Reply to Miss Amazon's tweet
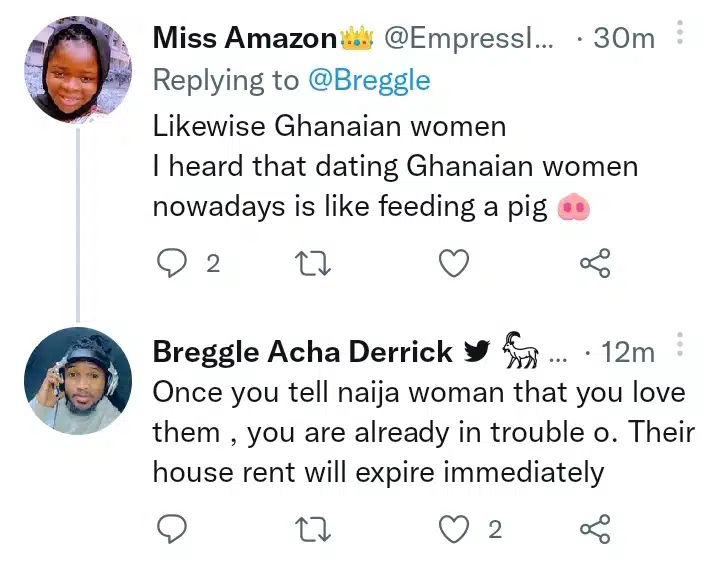 [173, 264]
